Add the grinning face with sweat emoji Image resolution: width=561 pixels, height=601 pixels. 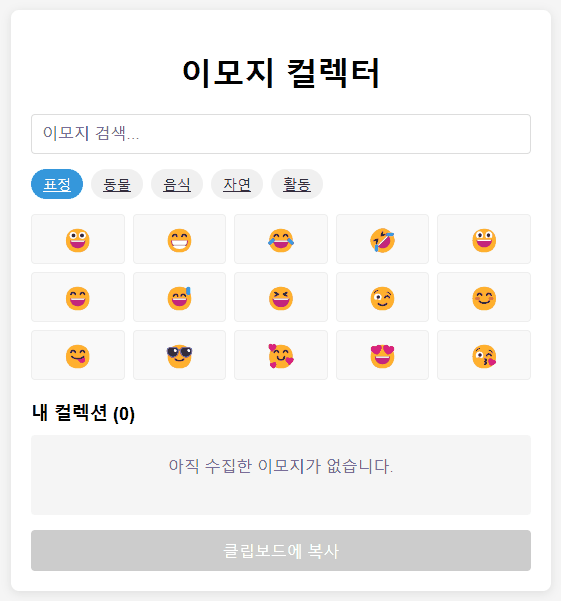pos(179,297)
